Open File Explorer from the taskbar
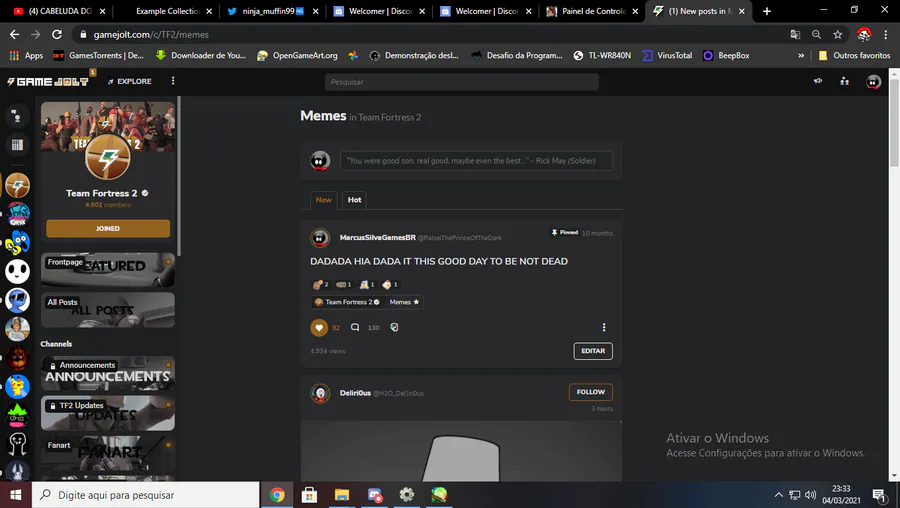Image resolution: width=900 pixels, height=508 pixels. [342, 495]
